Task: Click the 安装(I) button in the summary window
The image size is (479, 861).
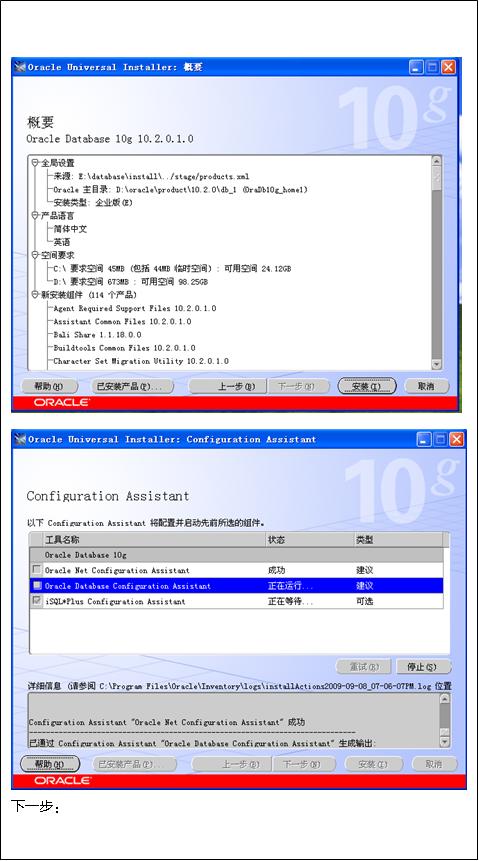Action: click(x=366, y=386)
